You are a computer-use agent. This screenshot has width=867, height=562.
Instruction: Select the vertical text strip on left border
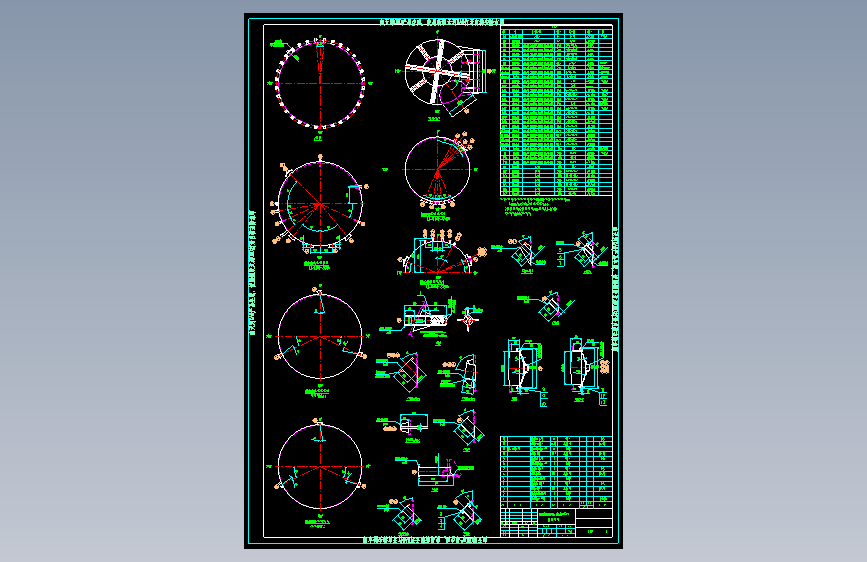[x=253, y=273]
